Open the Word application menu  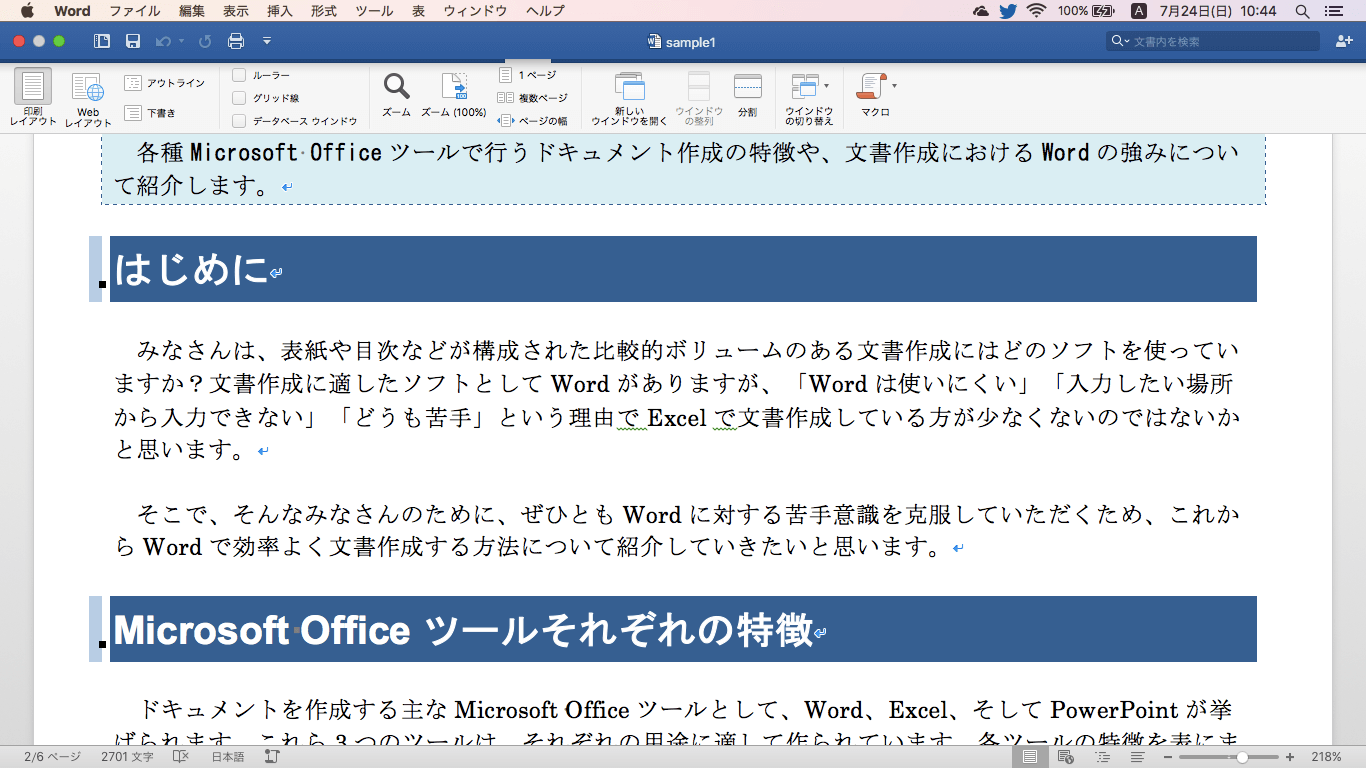pyautogui.click(x=72, y=11)
